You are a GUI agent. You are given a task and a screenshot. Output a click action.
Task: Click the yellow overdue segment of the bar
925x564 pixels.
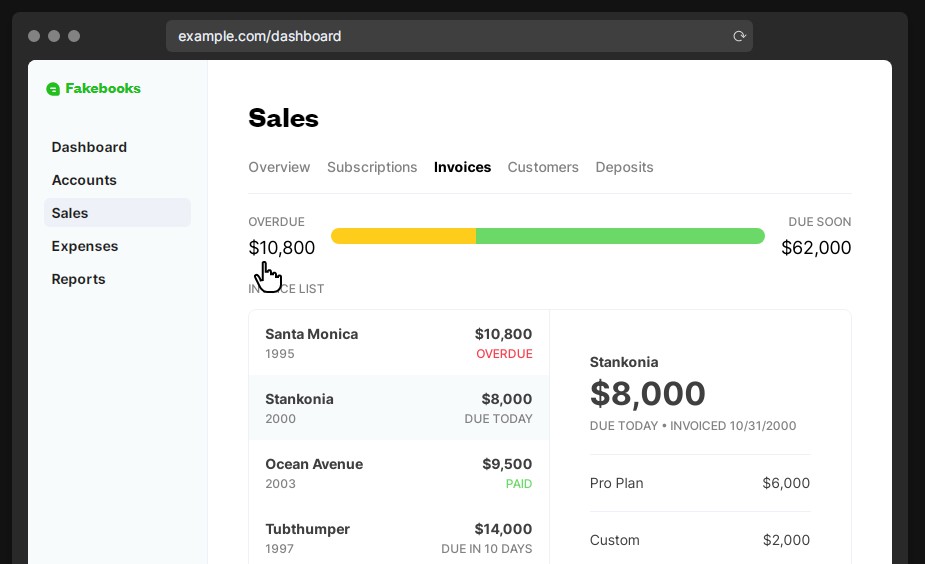tap(404, 236)
